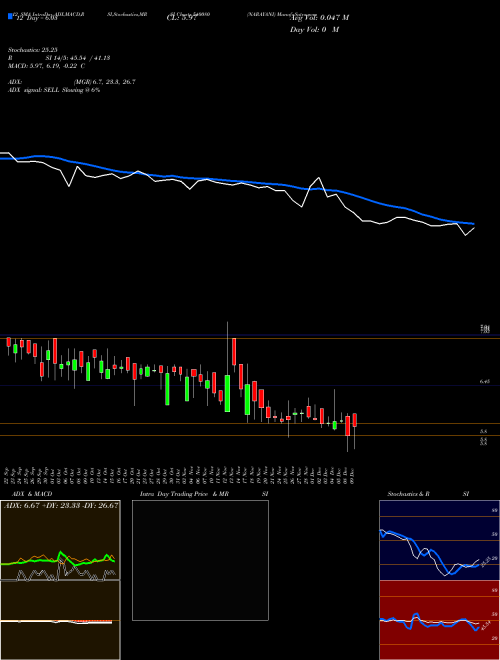The width and height of the screenshot is (500, 660).
Task: Click the RSI 14/5 value line
Action: click(x=59, y=58)
